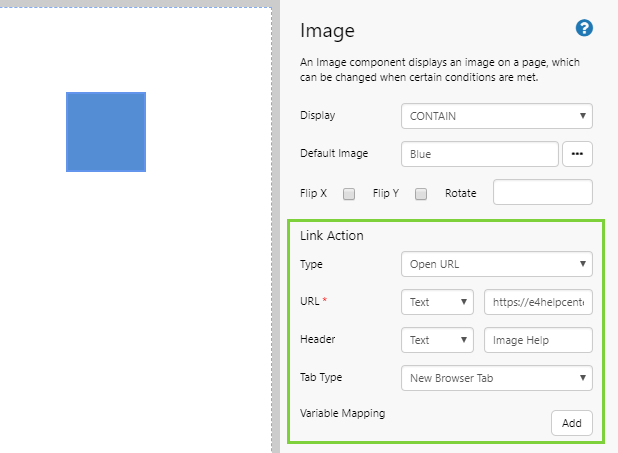Expand the Tab Type dropdown
The image size is (618, 453).
click(496, 378)
